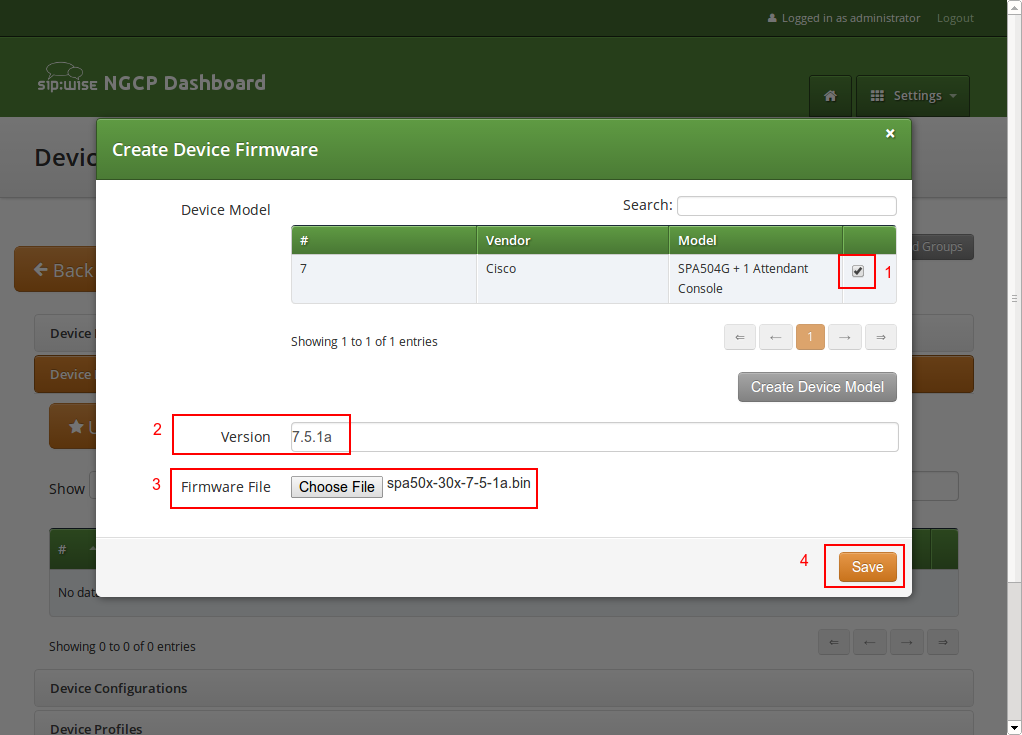This screenshot has height=735, width=1022.
Task: Close the Create Device Firmware dialog
Action: tap(890, 134)
